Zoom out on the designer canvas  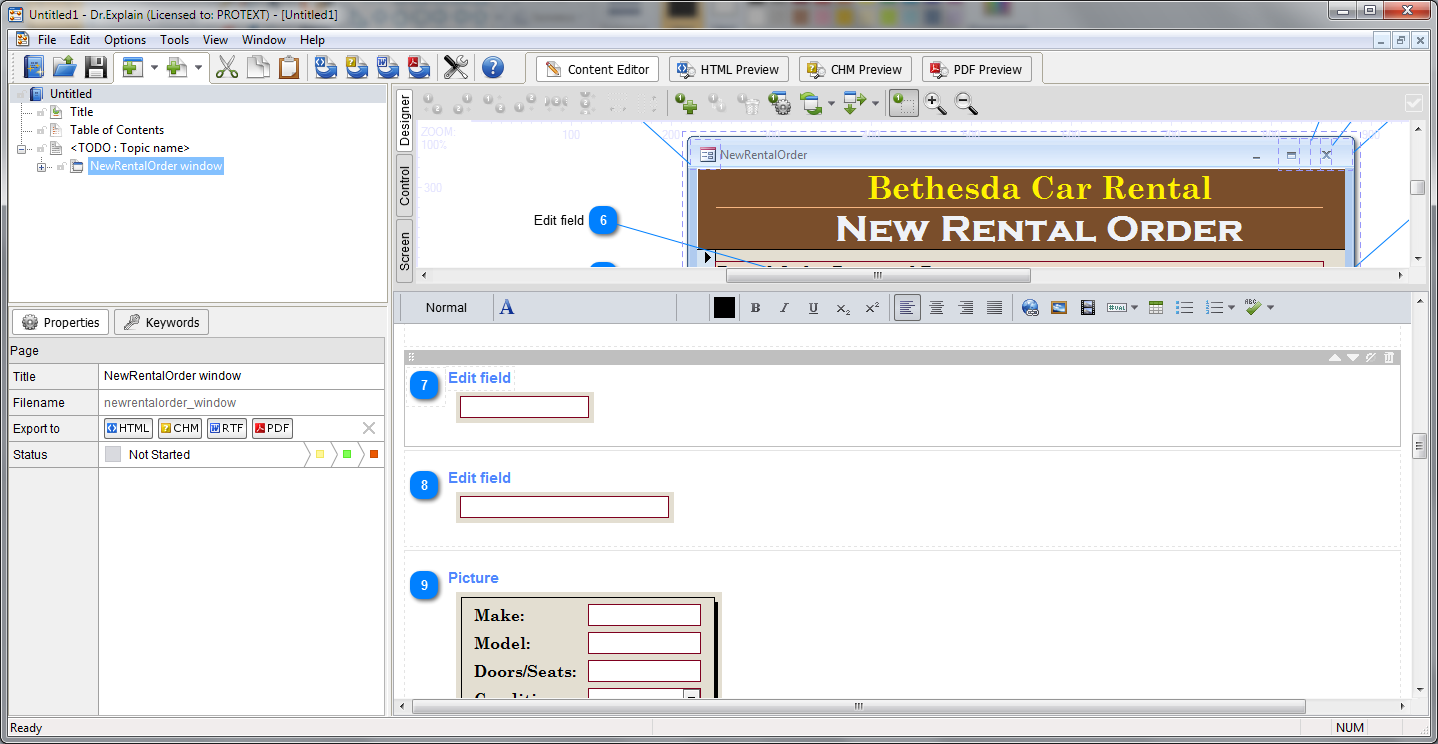point(965,102)
